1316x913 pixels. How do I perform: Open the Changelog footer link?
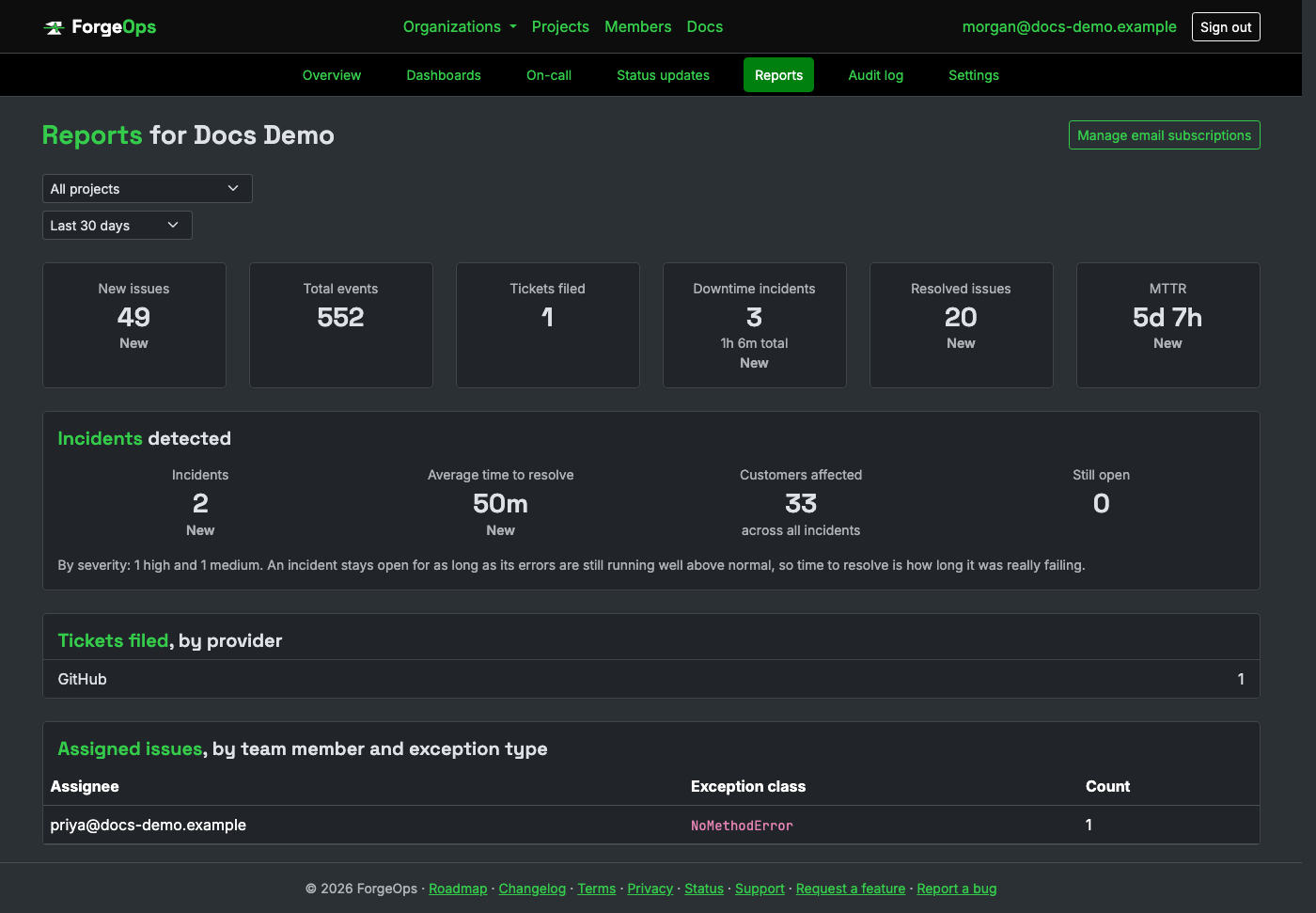[x=532, y=889]
